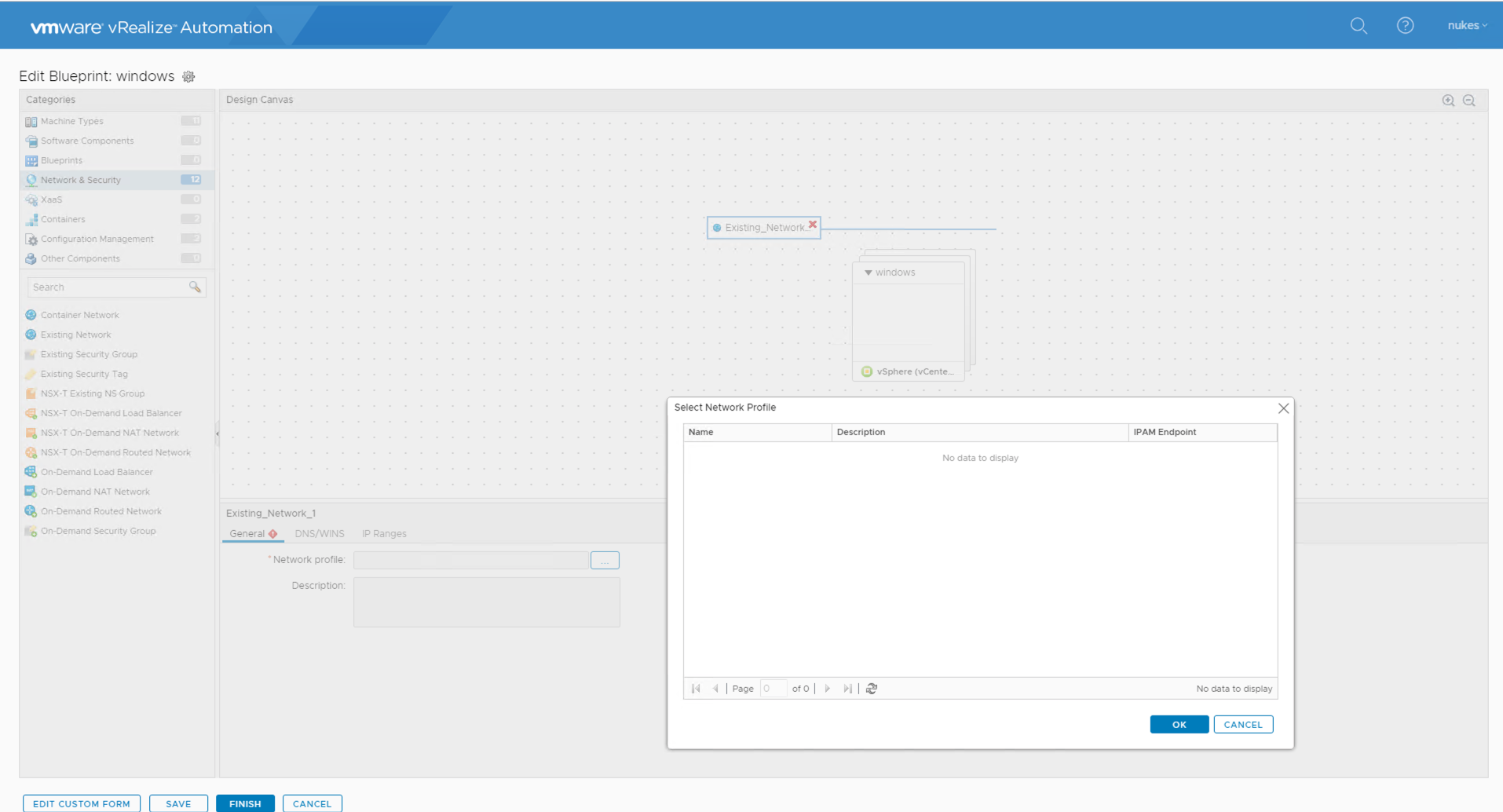Collapse the categories side panel
1503x812 pixels.
217,433
